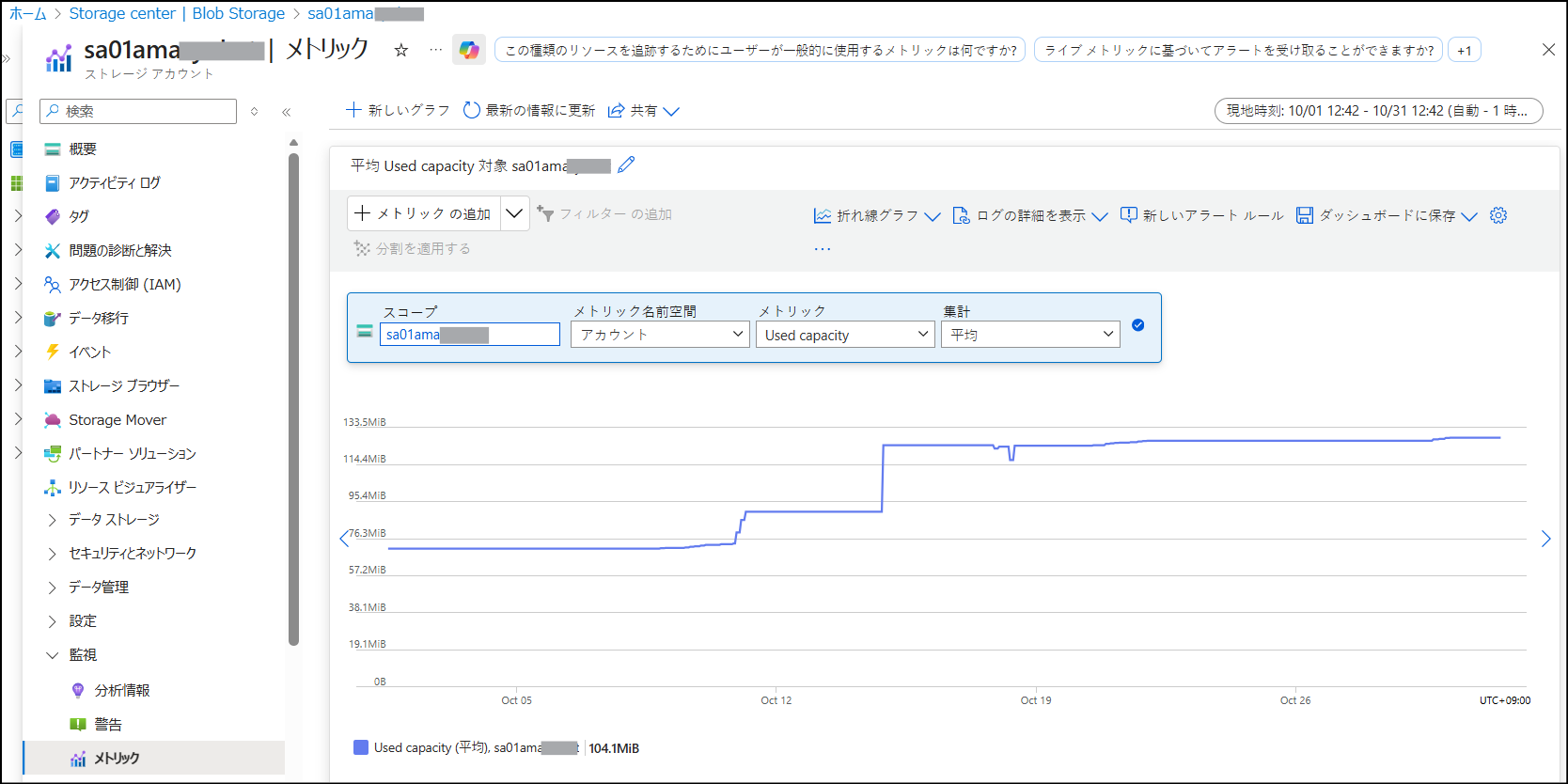Open the 共有 share dropdown
The width and height of the screenshot is (1568, 784).
(x=644, y=110)
